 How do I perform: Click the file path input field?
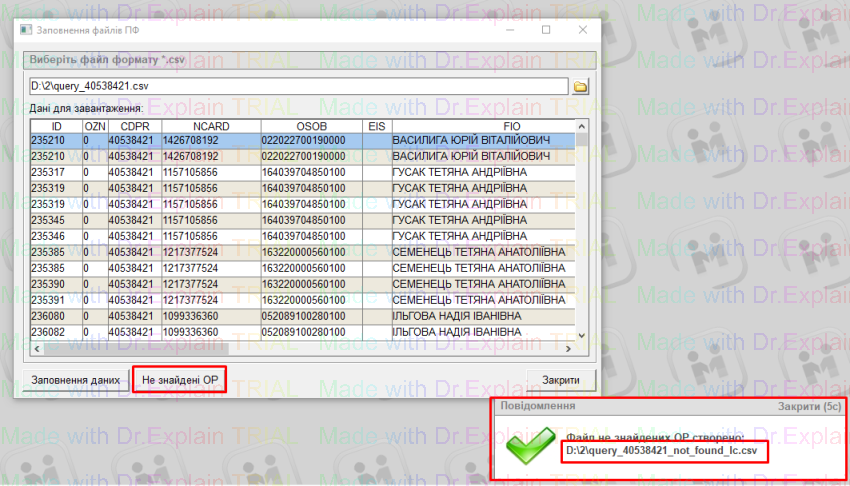click(x=298, y=87)
